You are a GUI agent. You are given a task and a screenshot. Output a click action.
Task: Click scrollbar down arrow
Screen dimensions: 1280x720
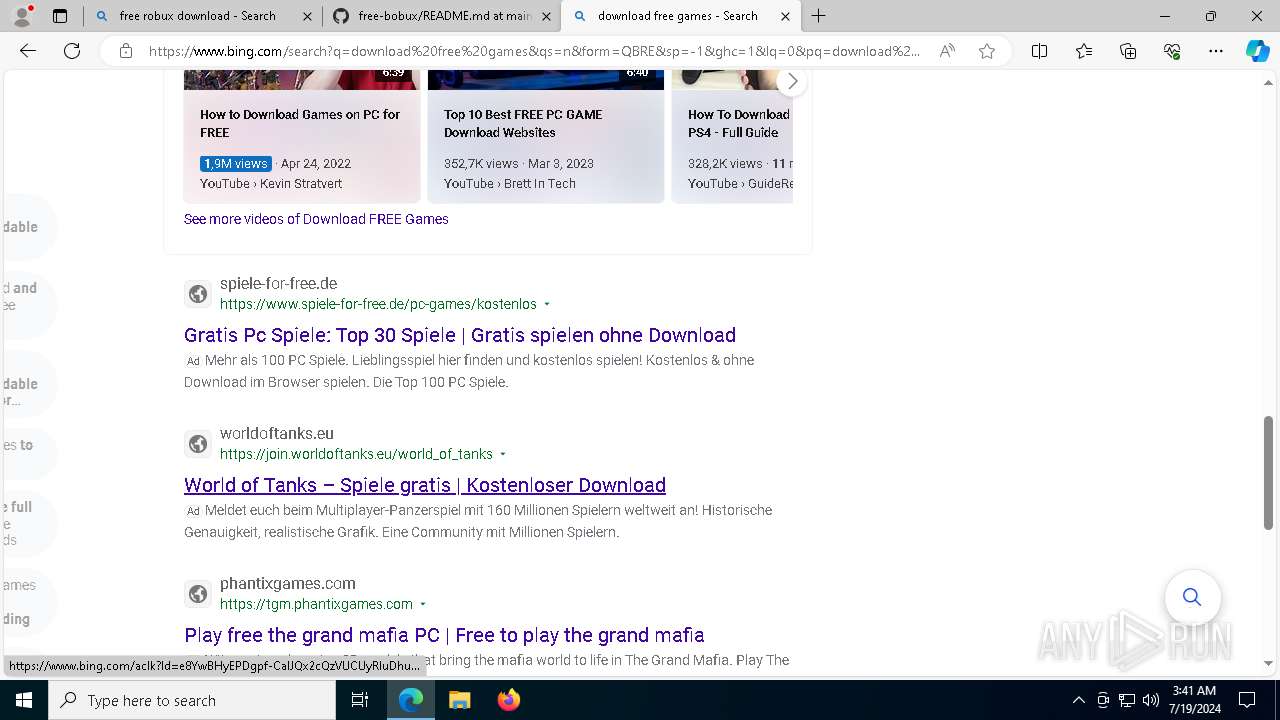pos(1269,663)
